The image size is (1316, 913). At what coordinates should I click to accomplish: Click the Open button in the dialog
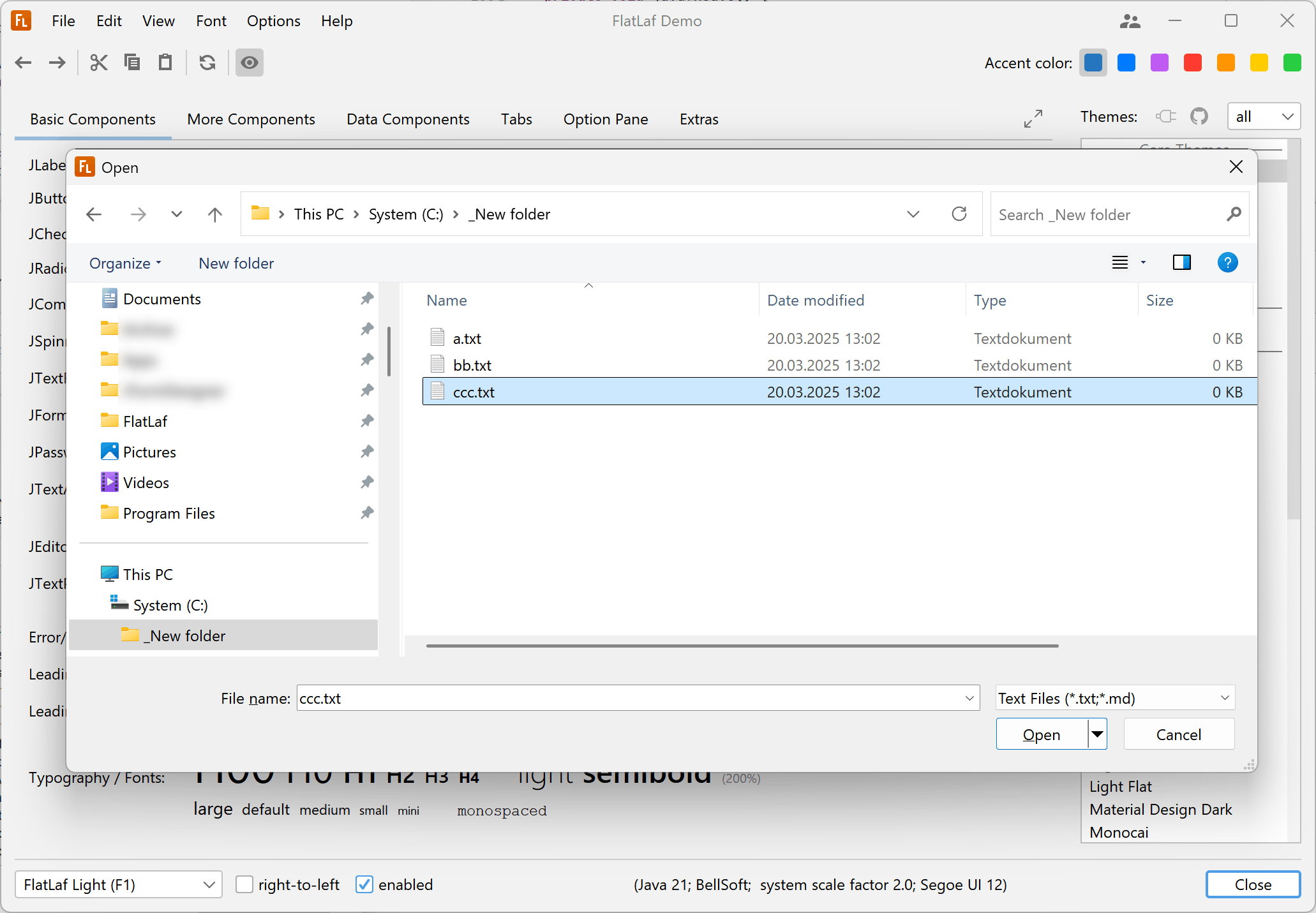point(1042,734)
